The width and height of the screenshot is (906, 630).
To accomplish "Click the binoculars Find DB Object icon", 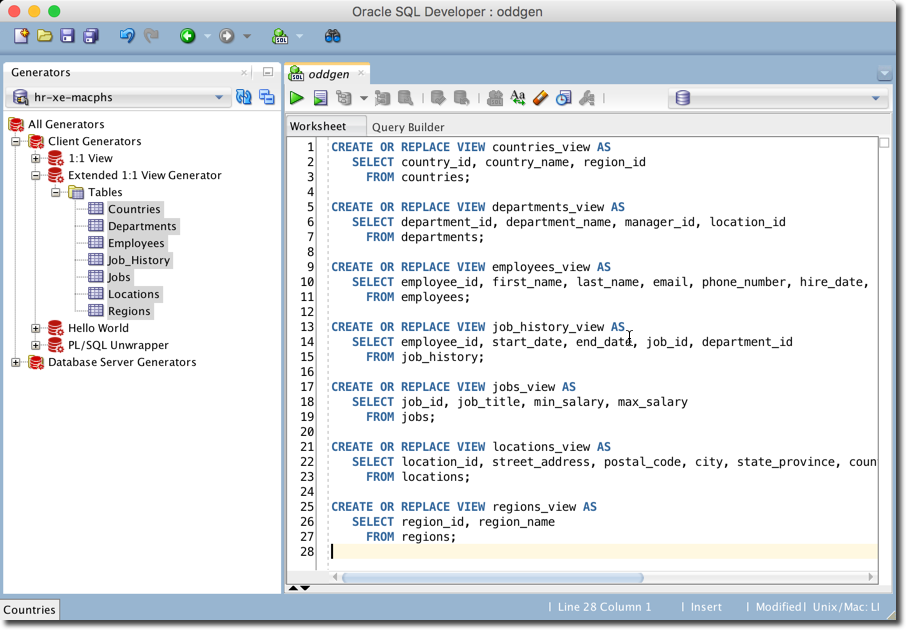I will click(332, 36).
